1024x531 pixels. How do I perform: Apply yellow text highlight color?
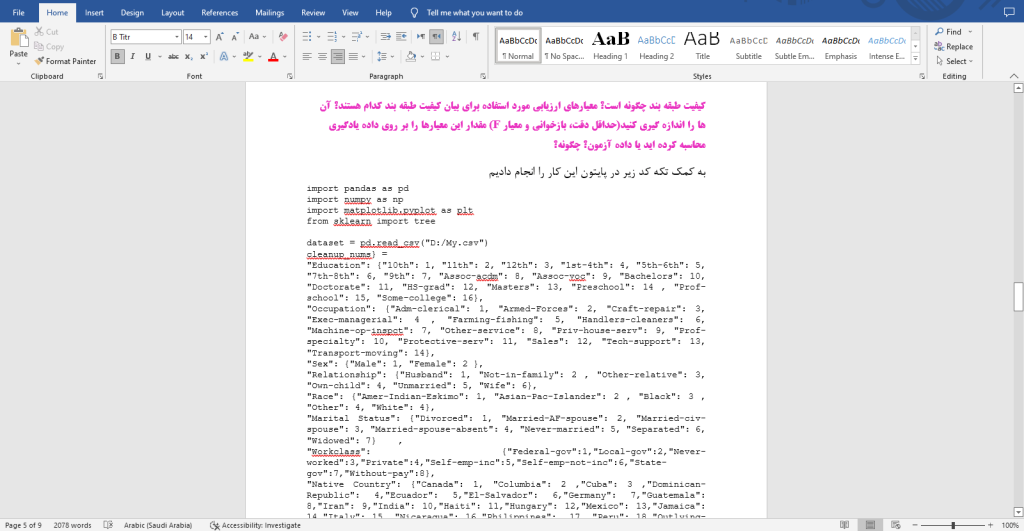click(248, 57)
